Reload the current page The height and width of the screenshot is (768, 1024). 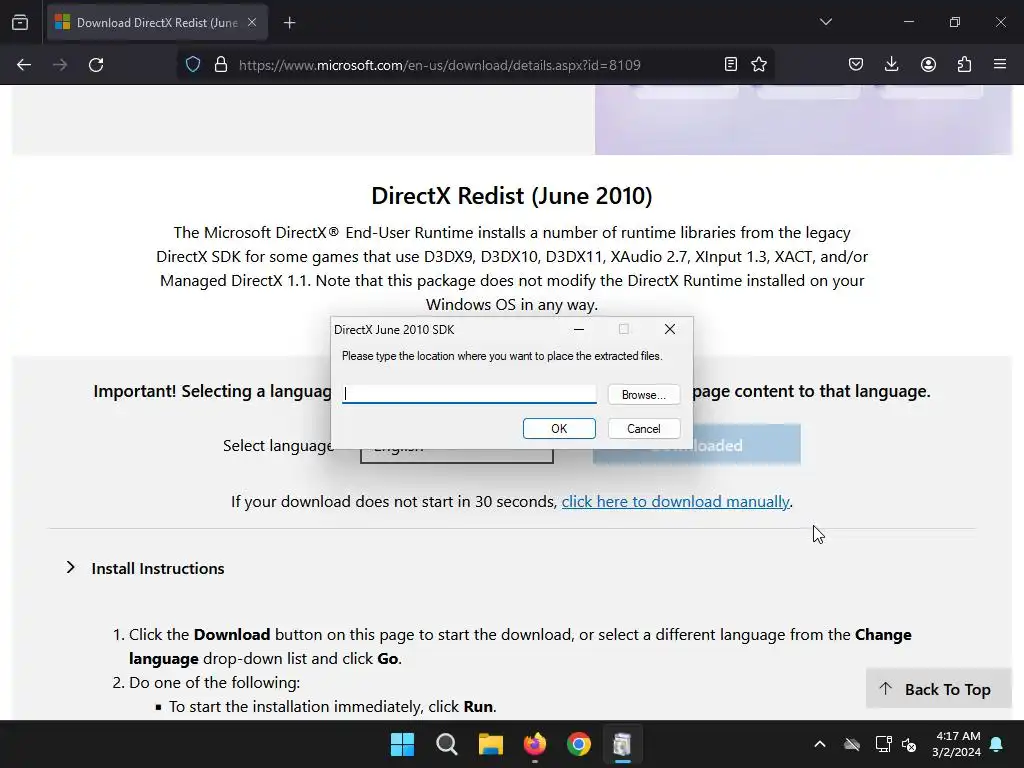coord(96,65)
